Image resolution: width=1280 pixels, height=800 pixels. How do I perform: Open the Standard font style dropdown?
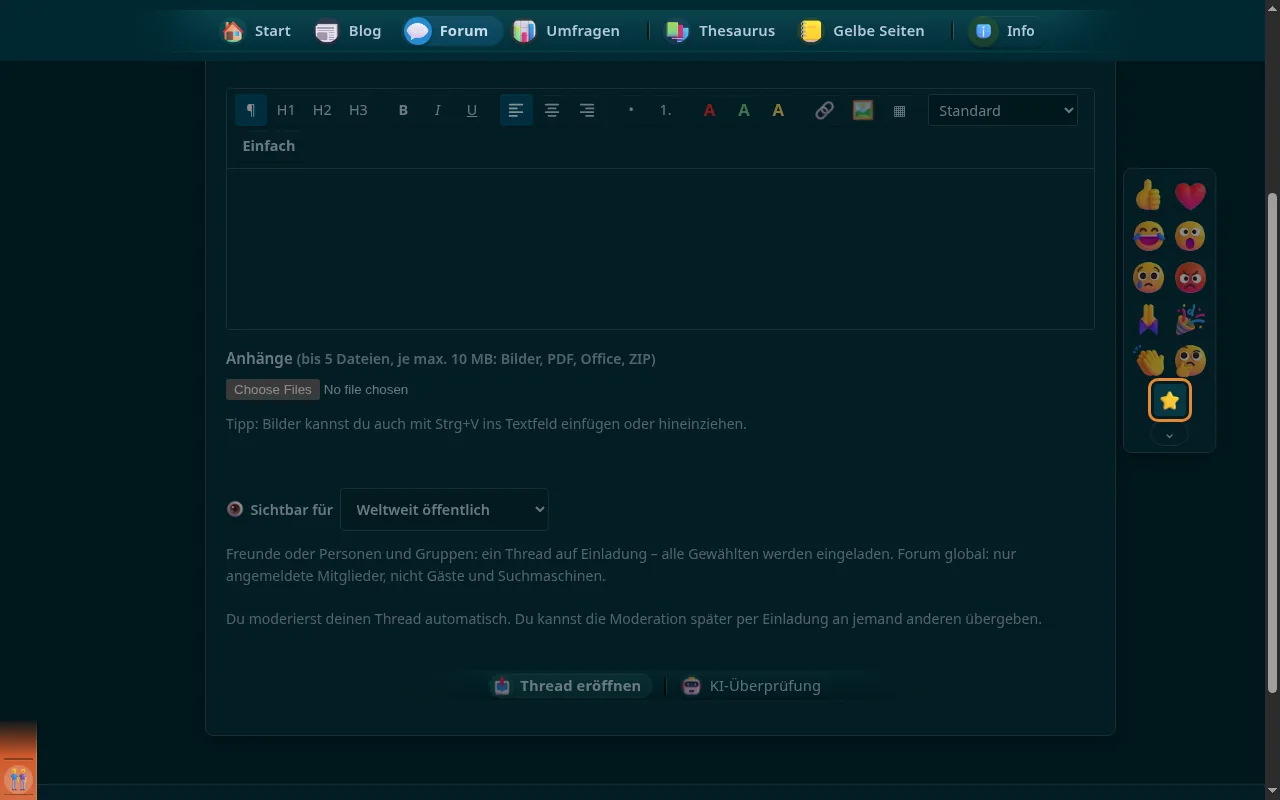click(1003, 110)
